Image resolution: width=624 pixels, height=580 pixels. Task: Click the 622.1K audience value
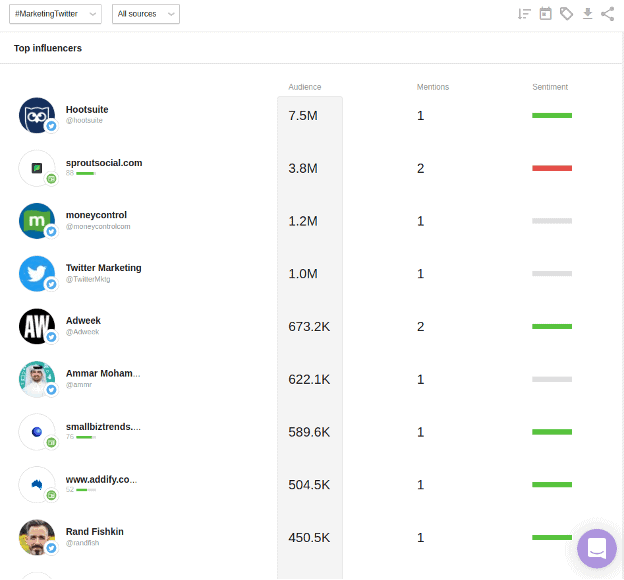click(x=309, y=379)
